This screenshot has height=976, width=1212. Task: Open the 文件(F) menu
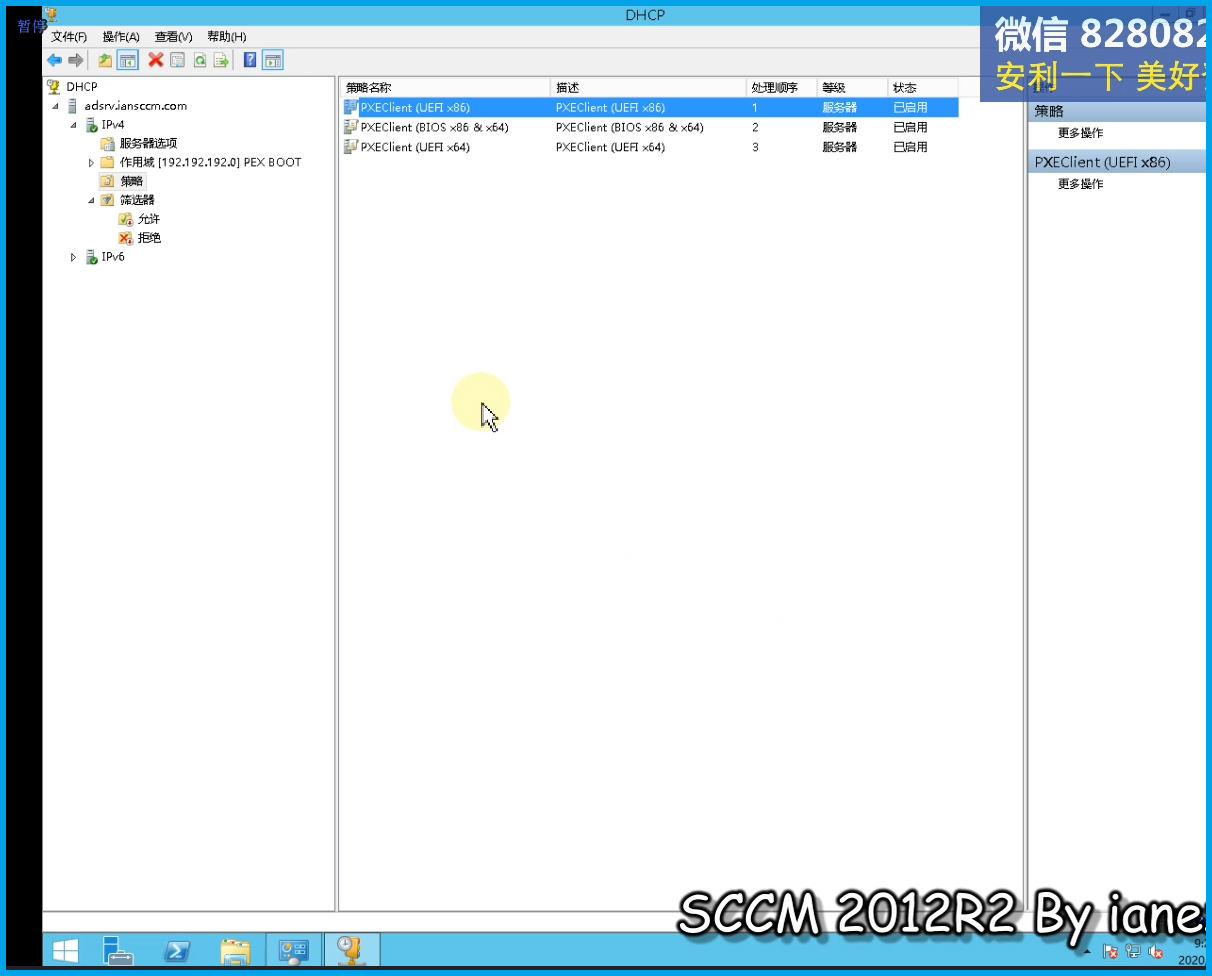[x=69, y=37]
